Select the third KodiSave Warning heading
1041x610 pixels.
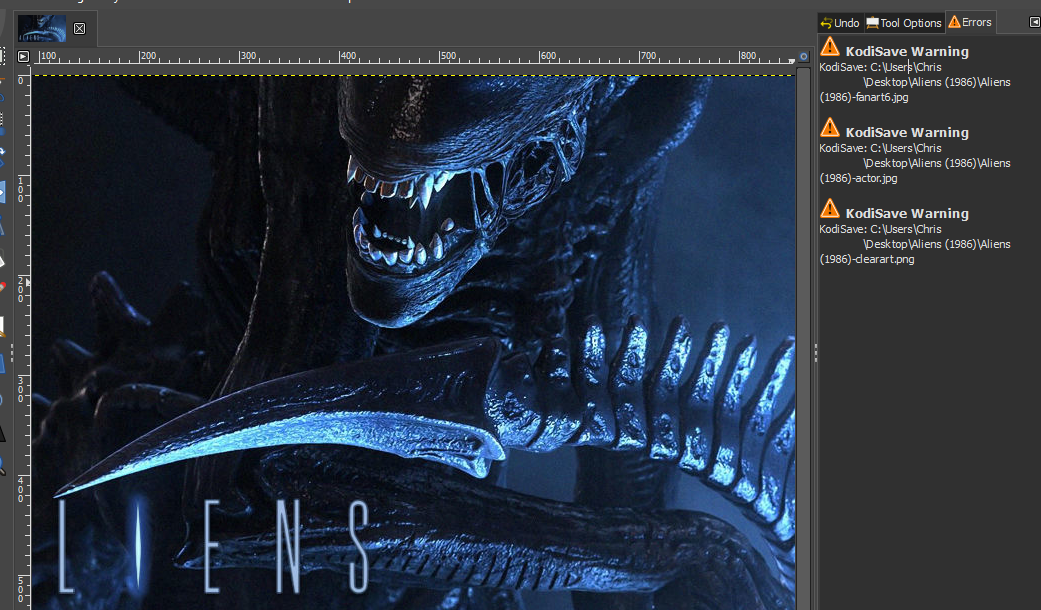coord(907,214)
